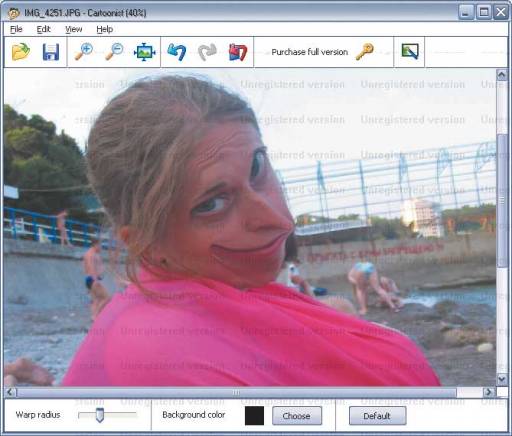The height and width of the screenshot is (436, 512).
Task: Open the image preview icon on toolbar
Action: (x=410, y=51)
